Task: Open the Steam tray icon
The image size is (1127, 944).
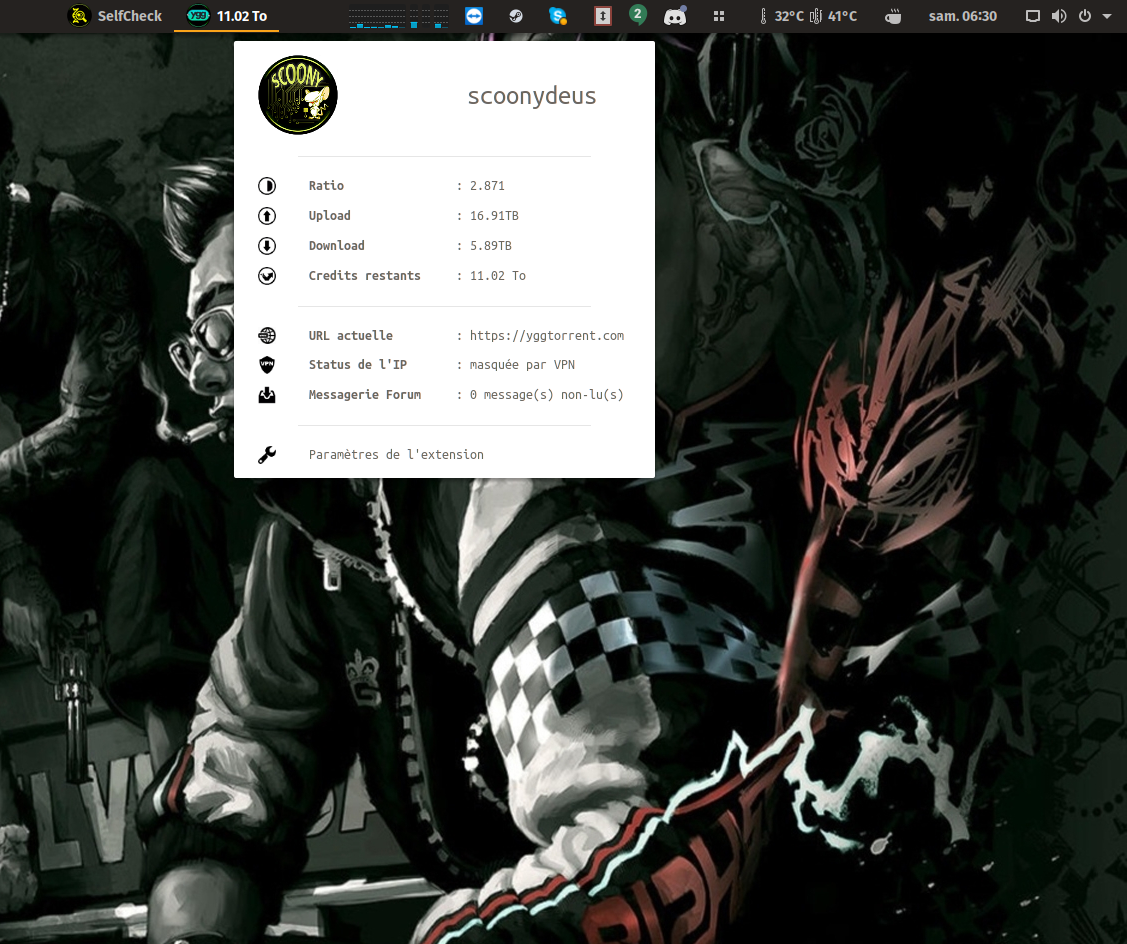Action: (516, 16)
